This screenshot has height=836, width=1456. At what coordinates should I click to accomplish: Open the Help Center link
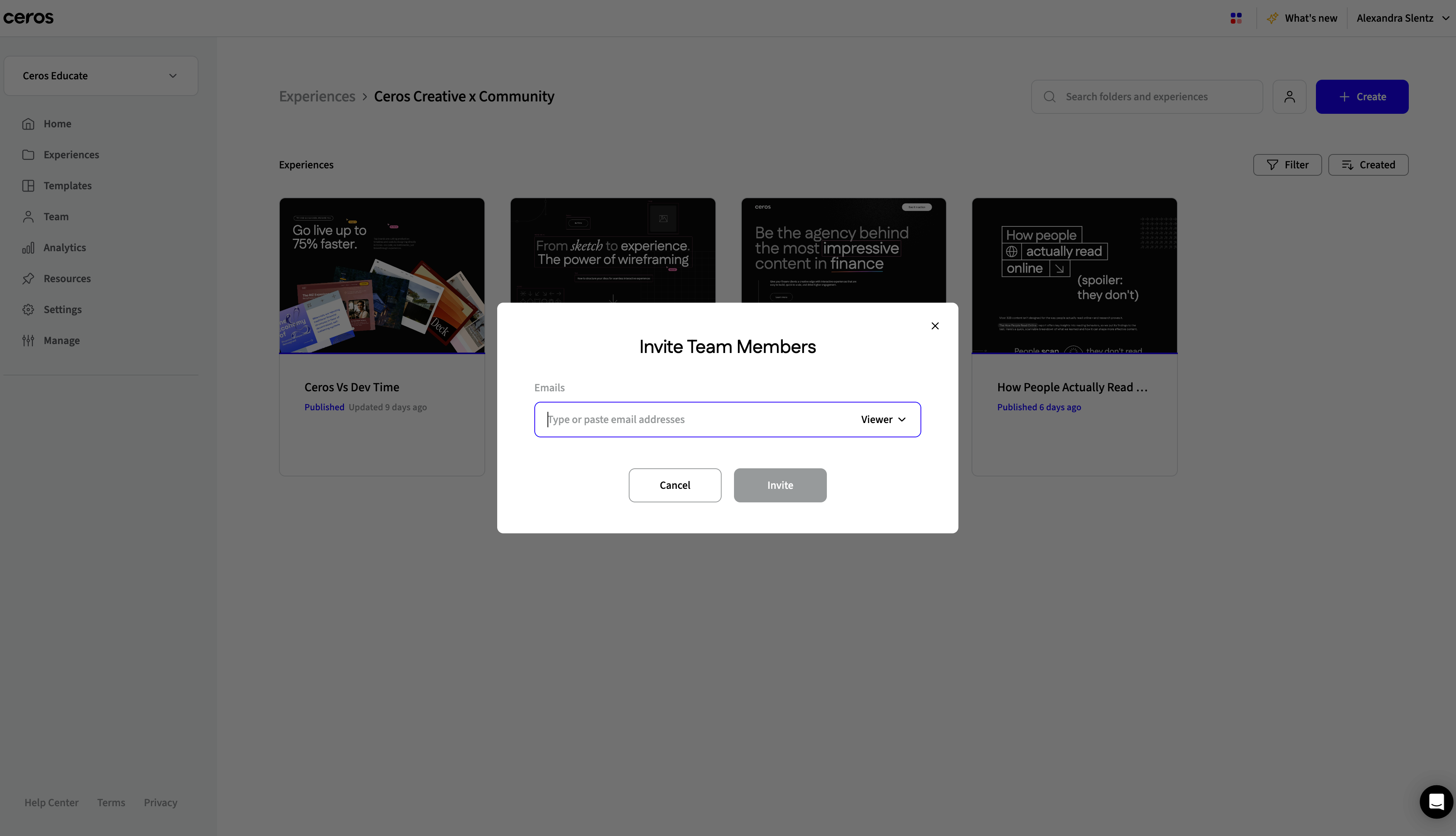tap(51, 803)
